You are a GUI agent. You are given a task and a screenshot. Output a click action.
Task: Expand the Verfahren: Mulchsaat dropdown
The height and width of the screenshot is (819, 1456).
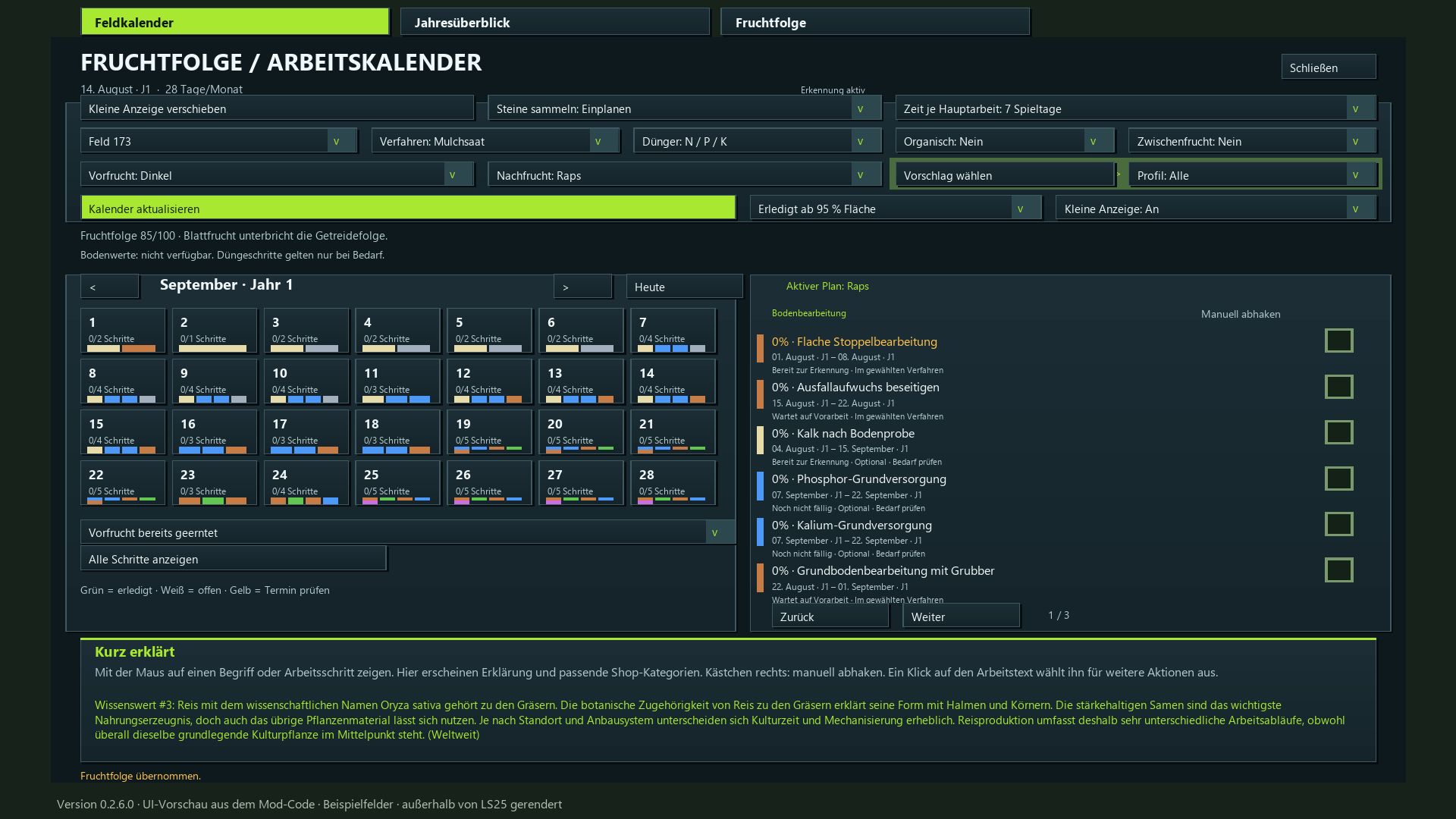(x=495, y=141)
